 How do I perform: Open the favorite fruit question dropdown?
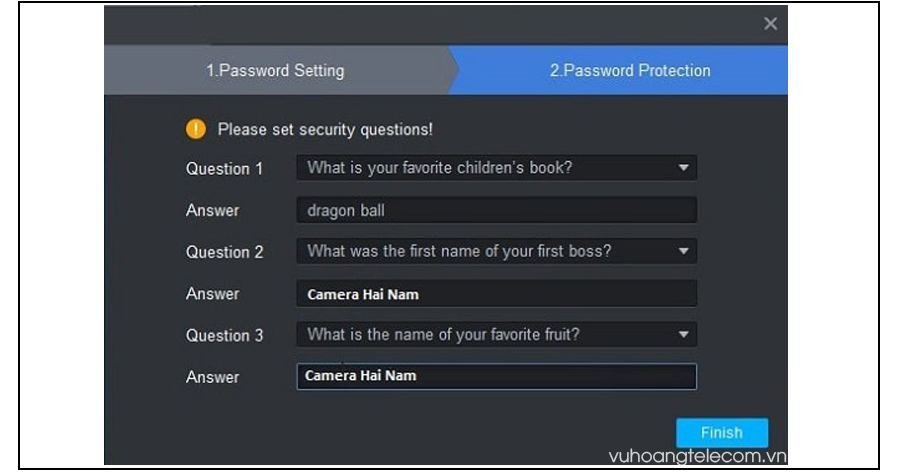490,335
